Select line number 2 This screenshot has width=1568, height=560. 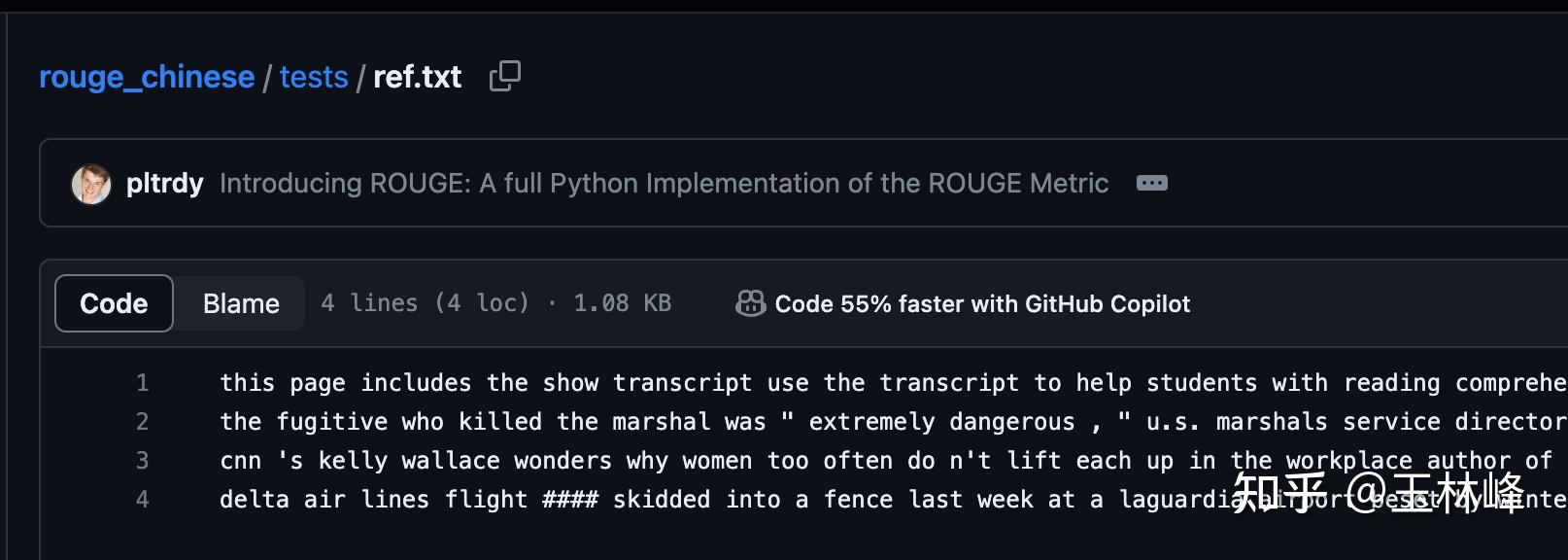(142, 422)
